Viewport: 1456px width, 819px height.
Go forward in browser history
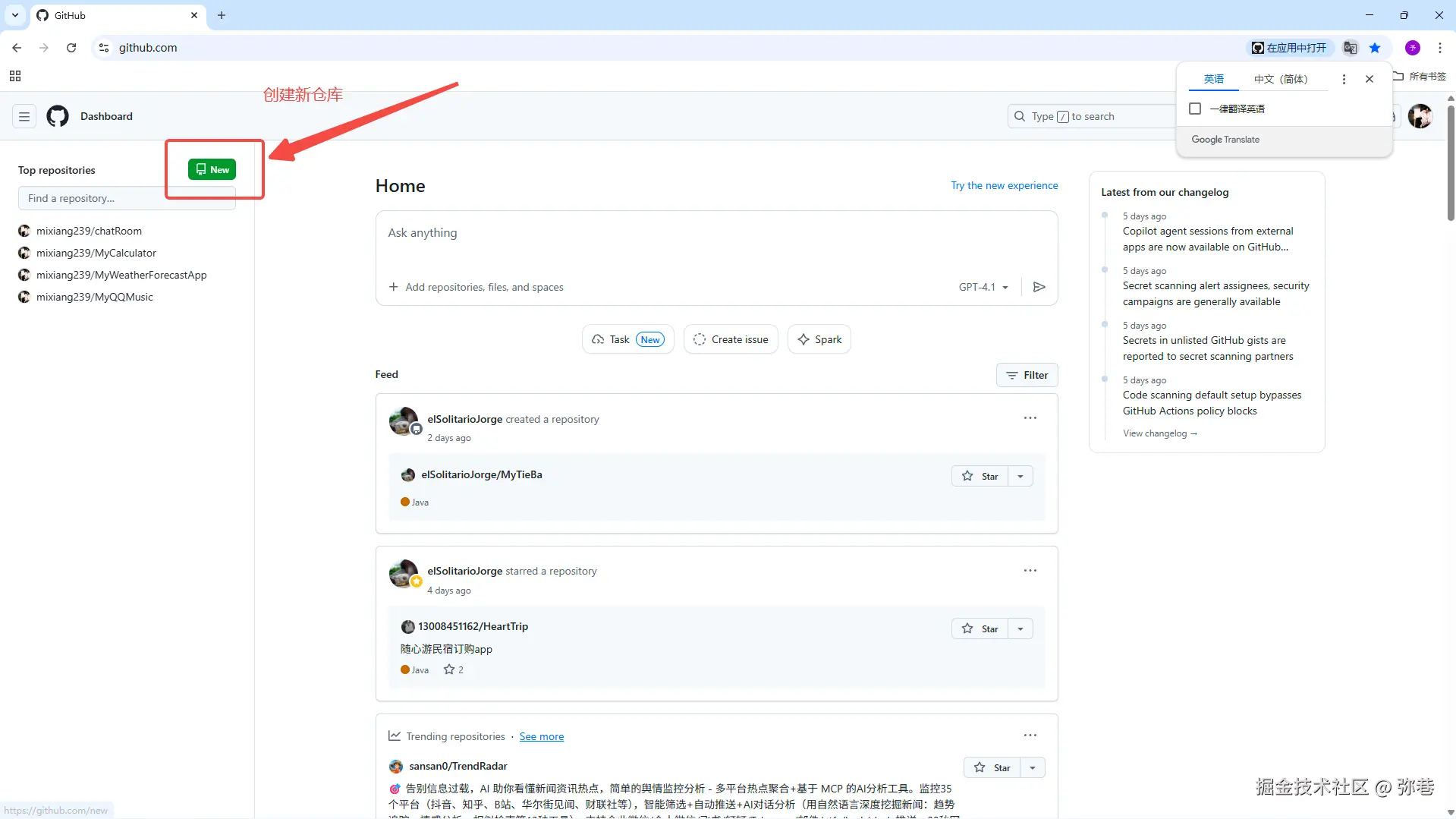[x=44, y=48]
